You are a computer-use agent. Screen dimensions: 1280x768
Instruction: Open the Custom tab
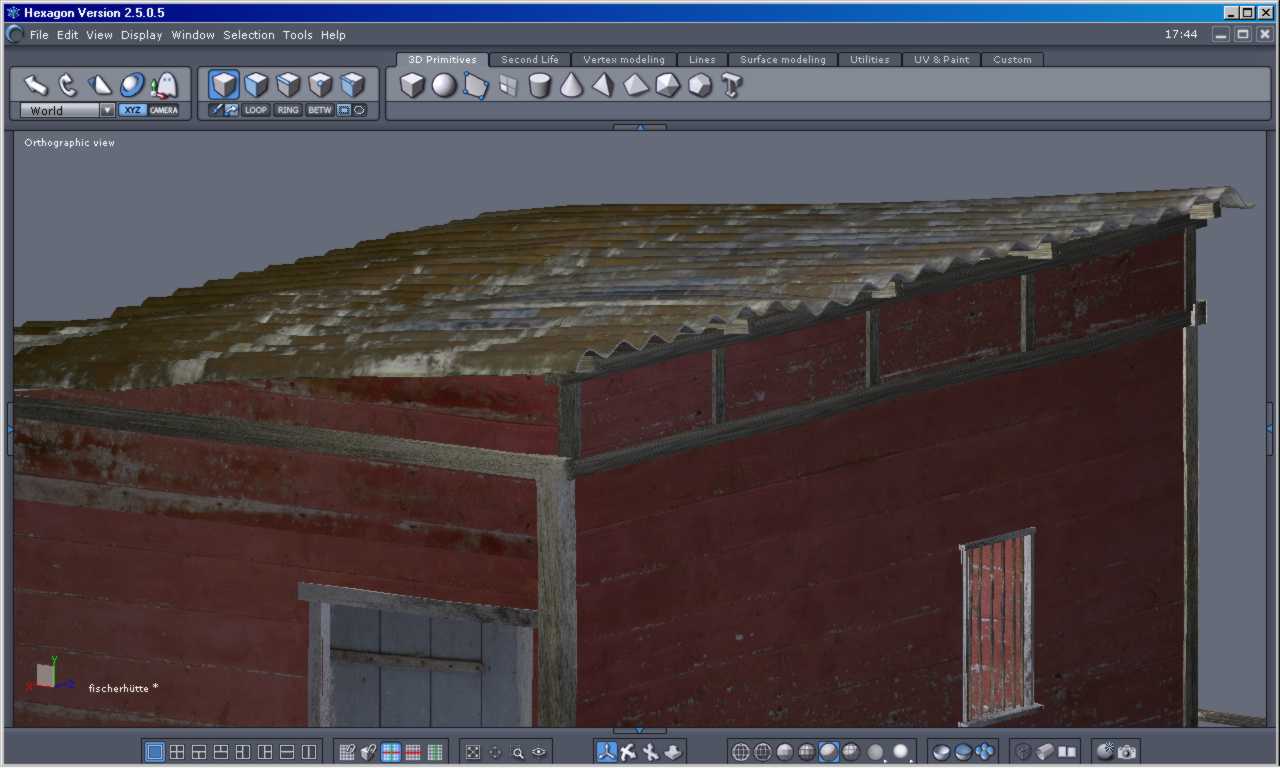coord(1013,60)
